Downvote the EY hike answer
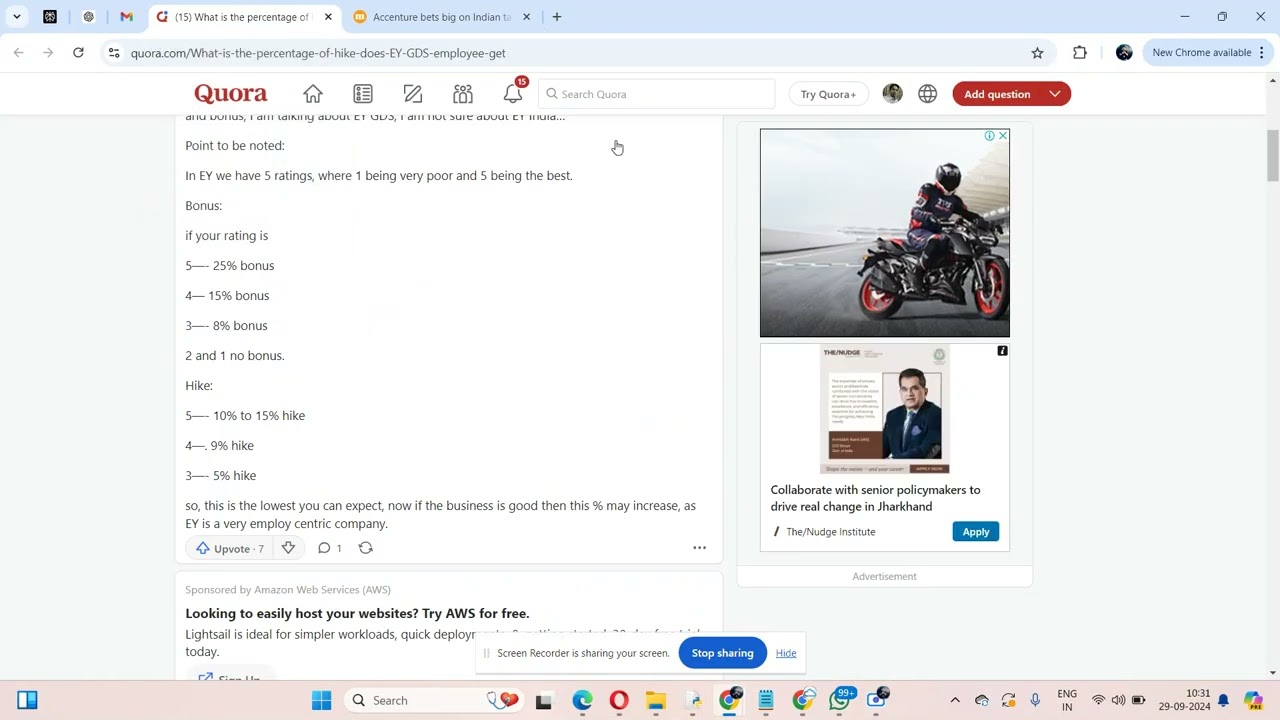Screen dimensions: 1280x720 [x=288, y=548]
